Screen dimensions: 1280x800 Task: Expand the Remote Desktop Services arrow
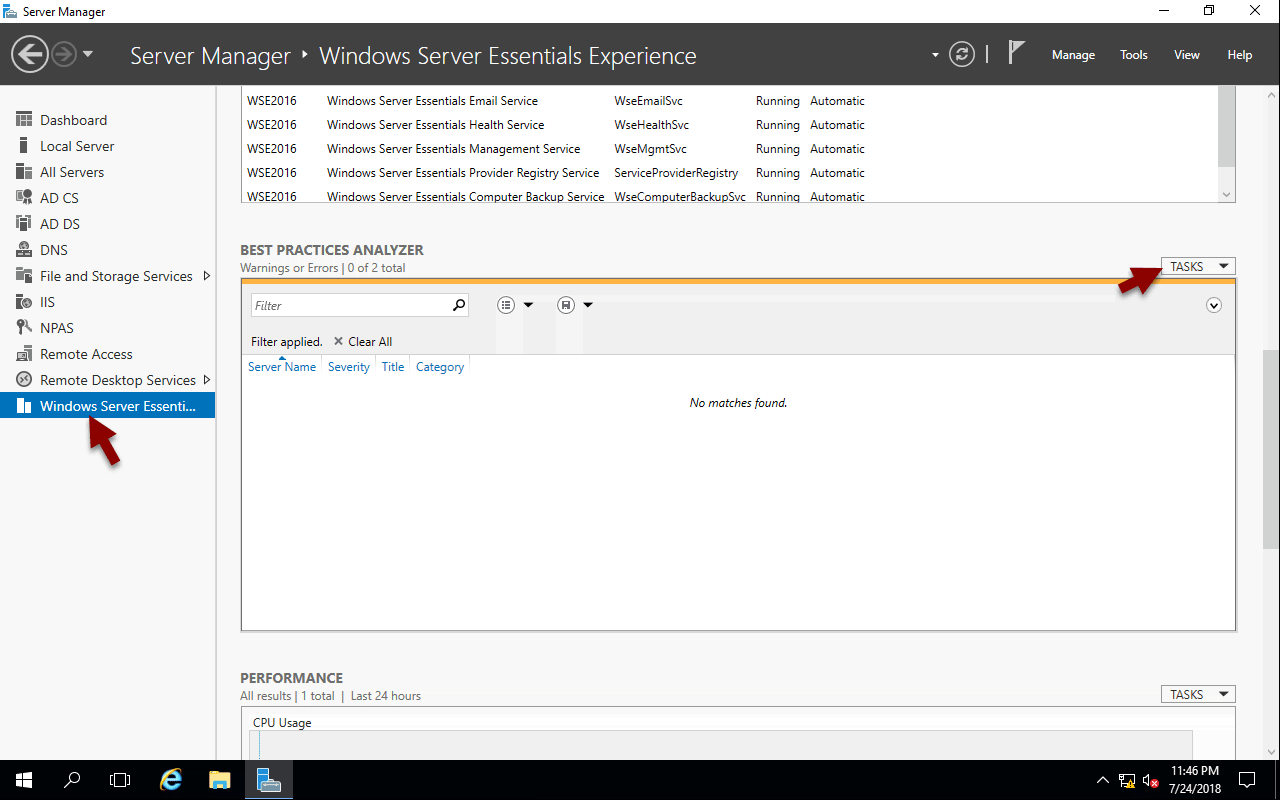coord(207,380)
